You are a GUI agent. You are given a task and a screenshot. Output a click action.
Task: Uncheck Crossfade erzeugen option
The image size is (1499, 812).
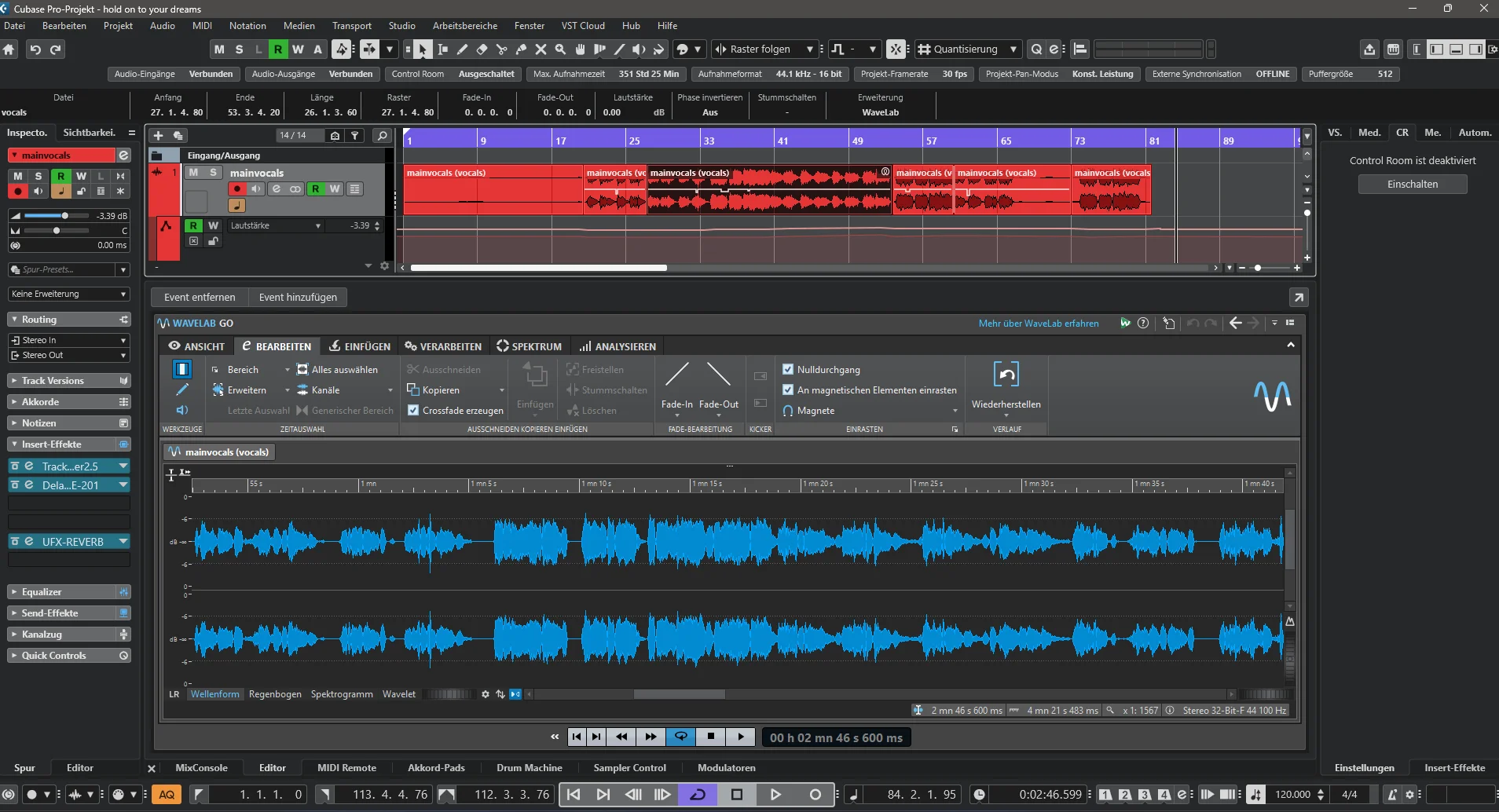[x=413, y=410]
